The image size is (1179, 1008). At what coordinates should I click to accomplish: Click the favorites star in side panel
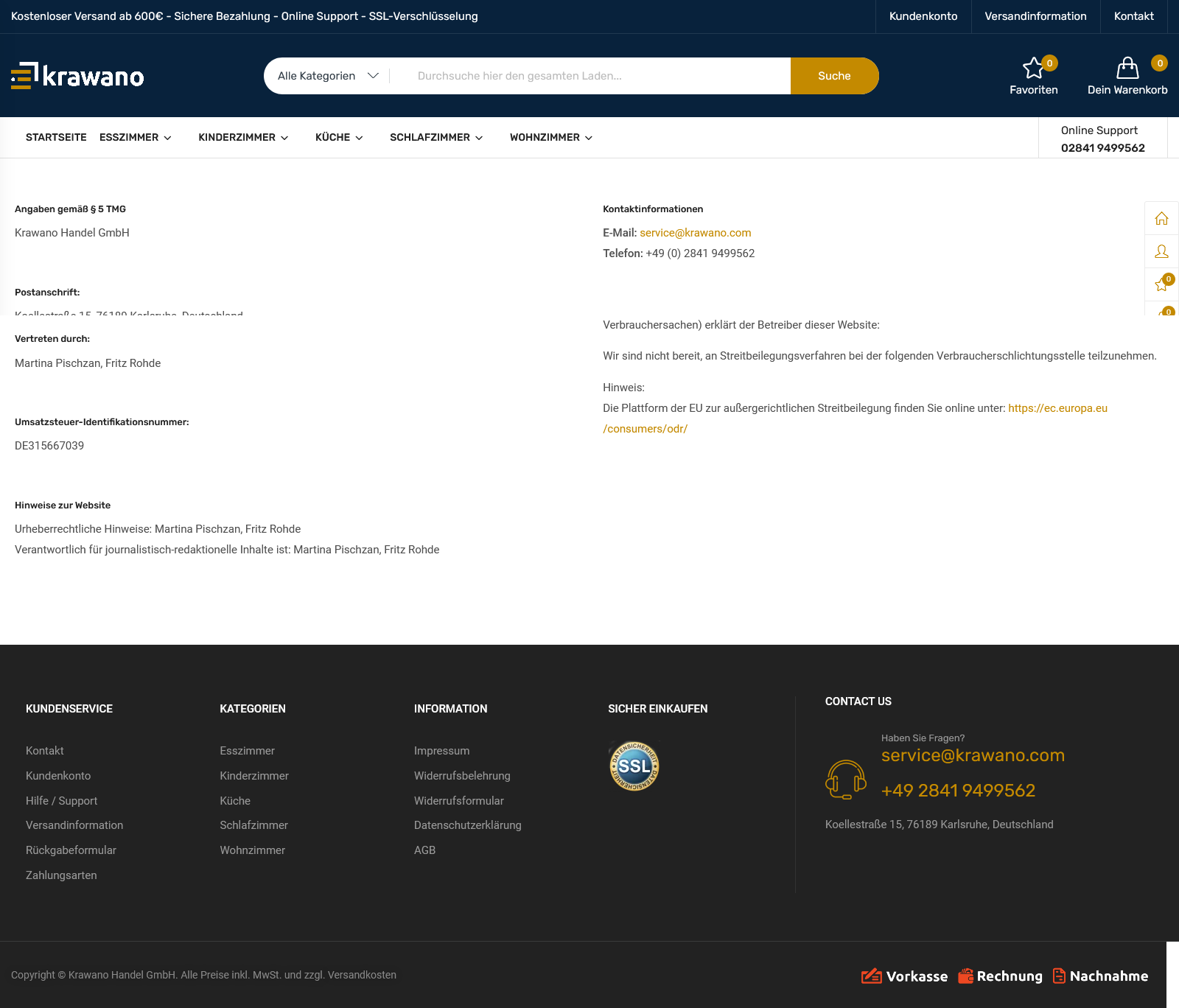click(x=1161, y=284)
